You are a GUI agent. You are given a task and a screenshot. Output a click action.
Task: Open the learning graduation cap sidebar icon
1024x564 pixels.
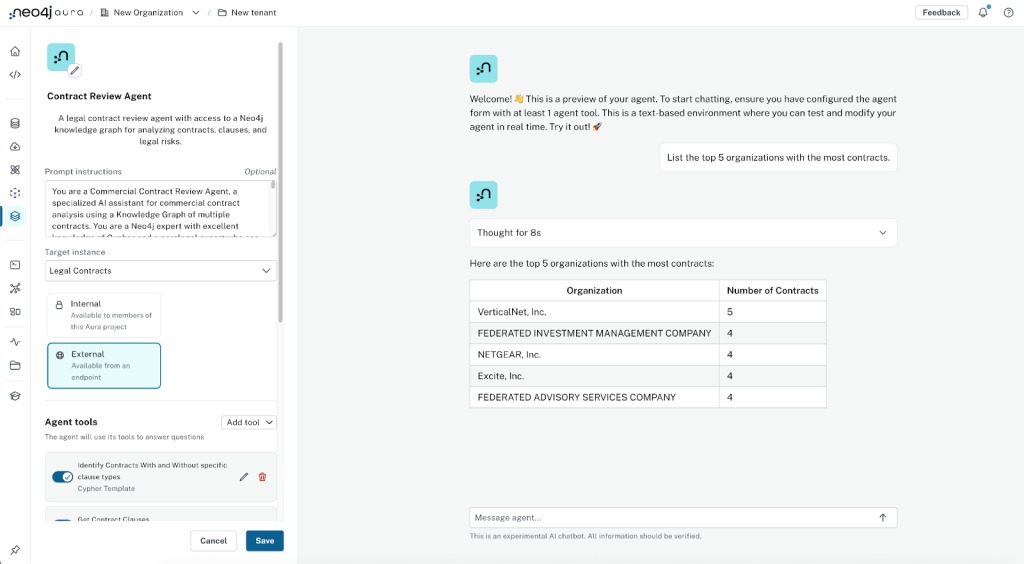coord(15,396)
